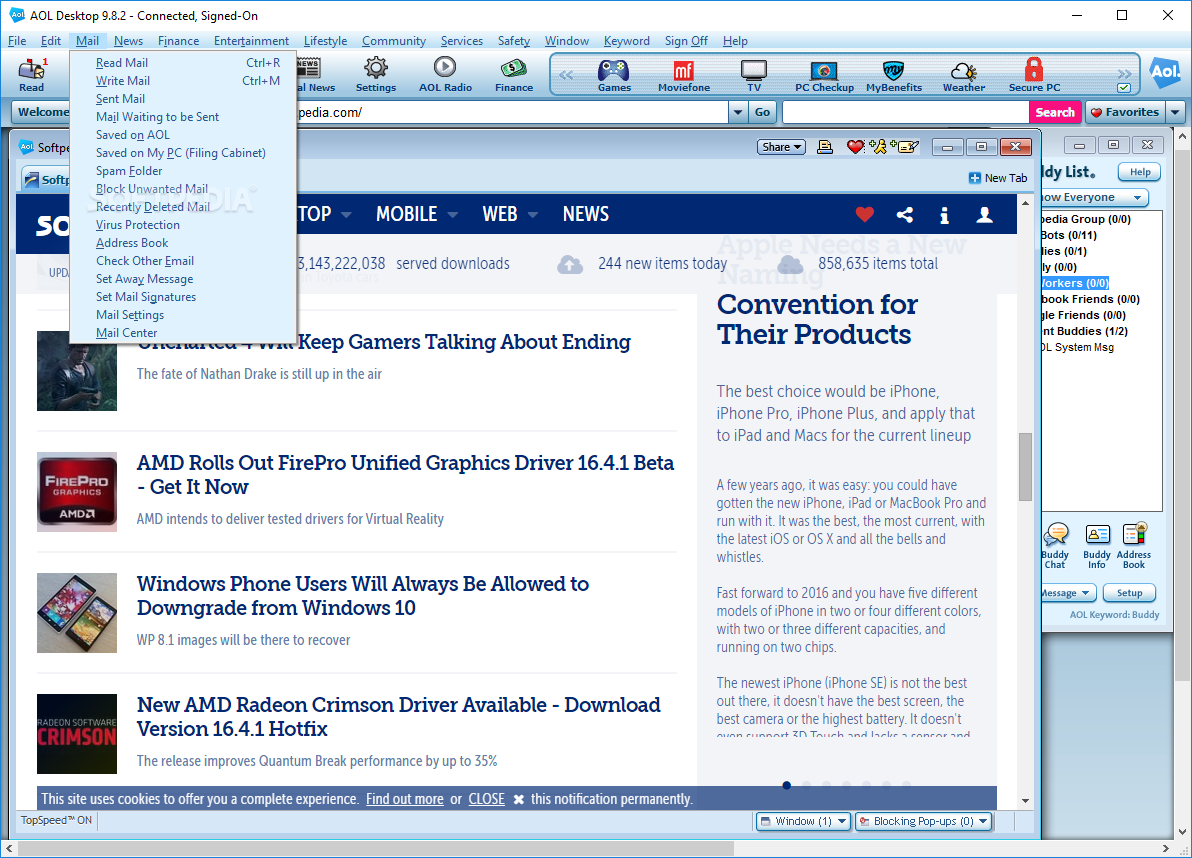Viewport: 1192px width, 858px height.
Task: Click the Go button beside address bar
Action: point(762,112)
